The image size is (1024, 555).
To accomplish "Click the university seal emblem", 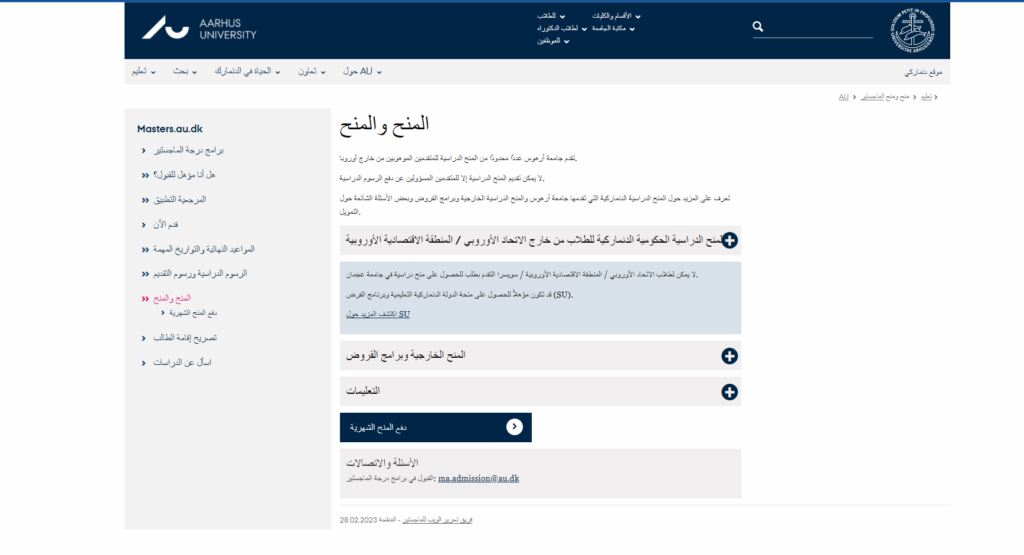I will pyautogui.click(x=911, y=30).
